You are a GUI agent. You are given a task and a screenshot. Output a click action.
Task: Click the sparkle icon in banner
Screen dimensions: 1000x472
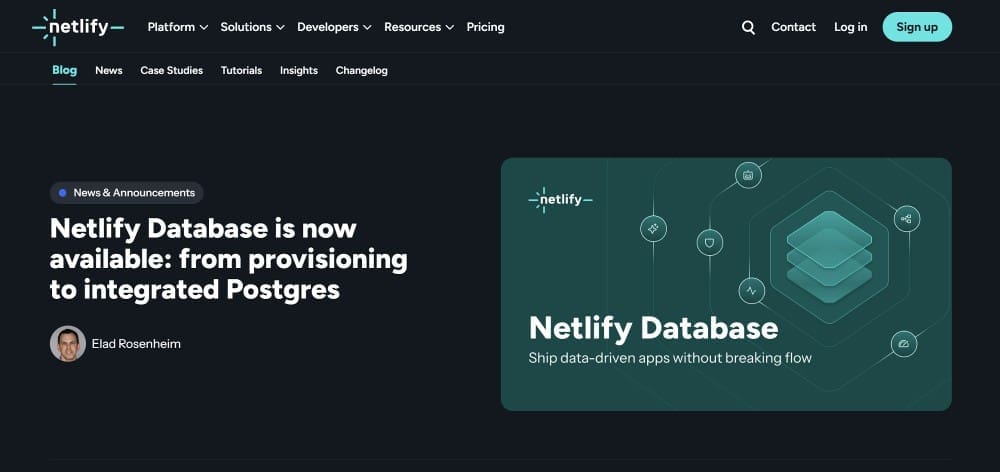653,228
